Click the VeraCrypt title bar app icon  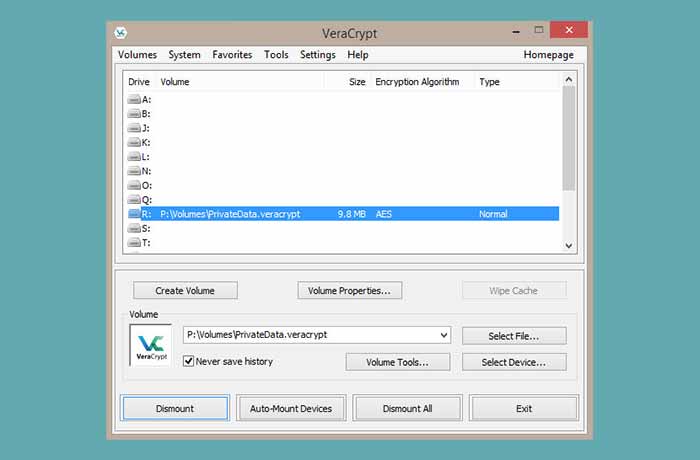(x=121, y=33)
